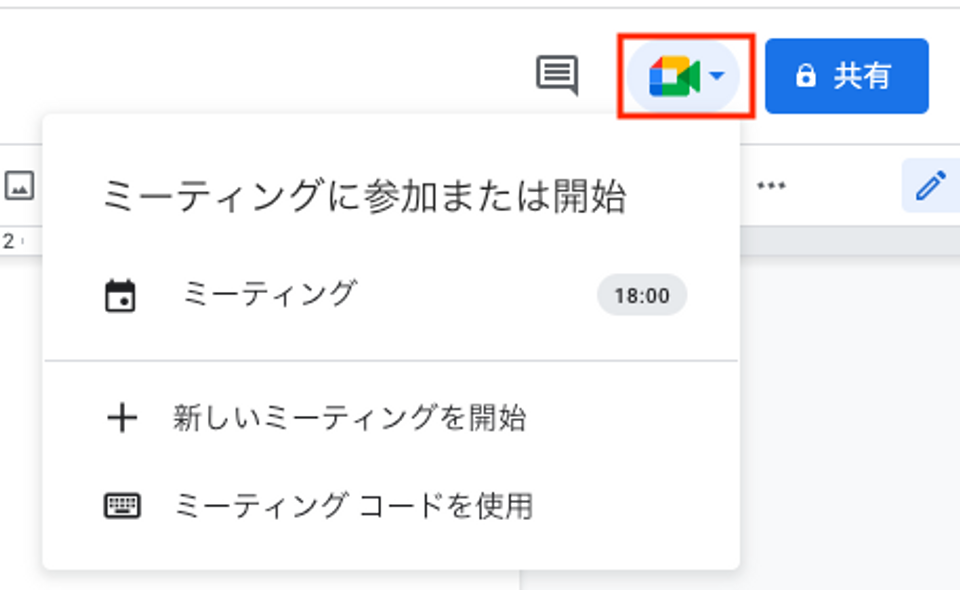Expand the Meet dropdown arrow

716,76
